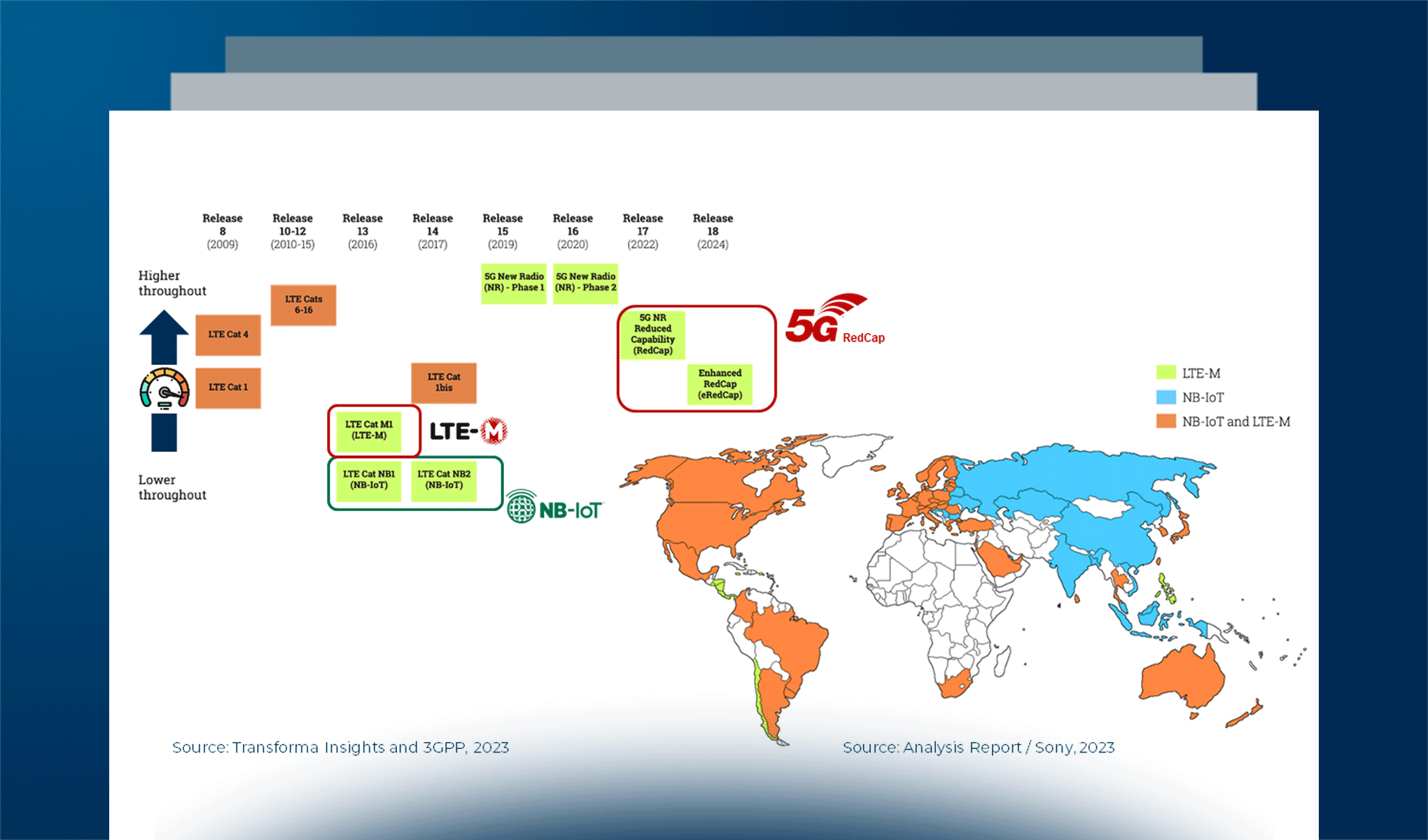Click the speedometer gauge icon
This screenshot has width=1428, height=840.
click(x=164, y=388)
